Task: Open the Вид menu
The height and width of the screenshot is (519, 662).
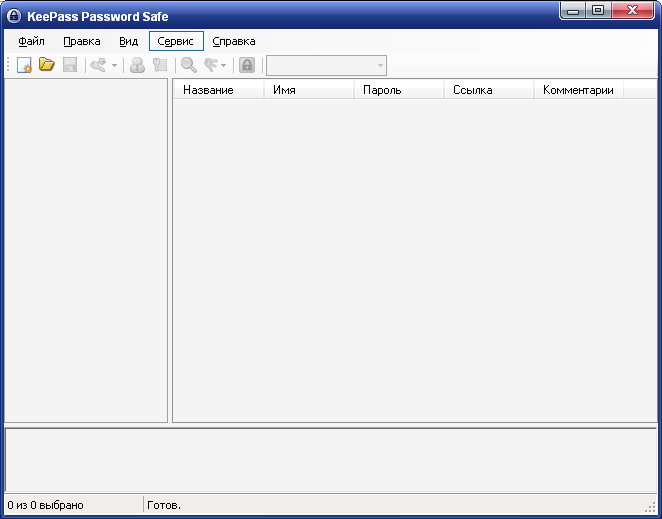Action: click(128, 41)
